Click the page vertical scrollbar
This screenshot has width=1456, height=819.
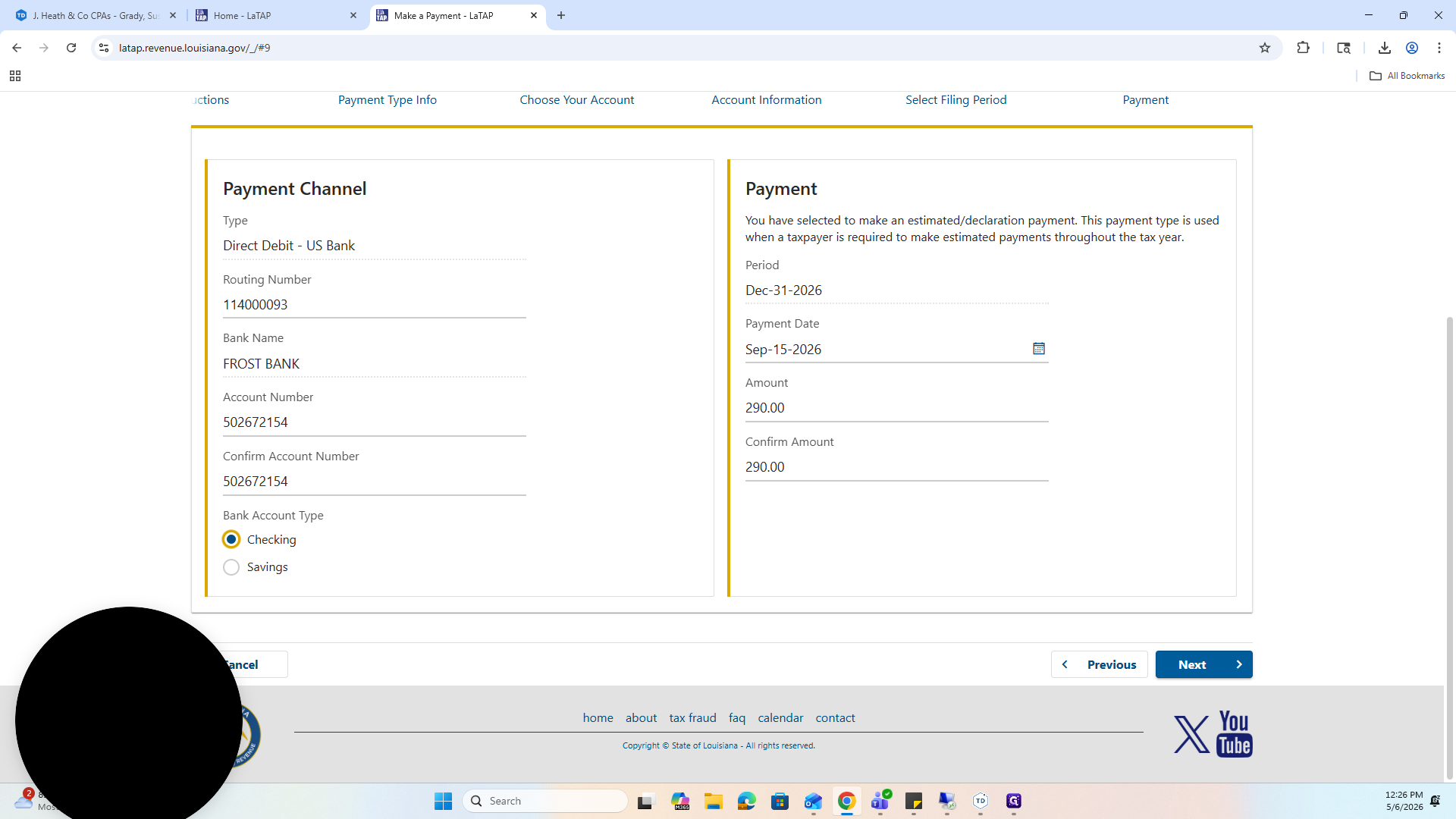(x=1450, y=548)
